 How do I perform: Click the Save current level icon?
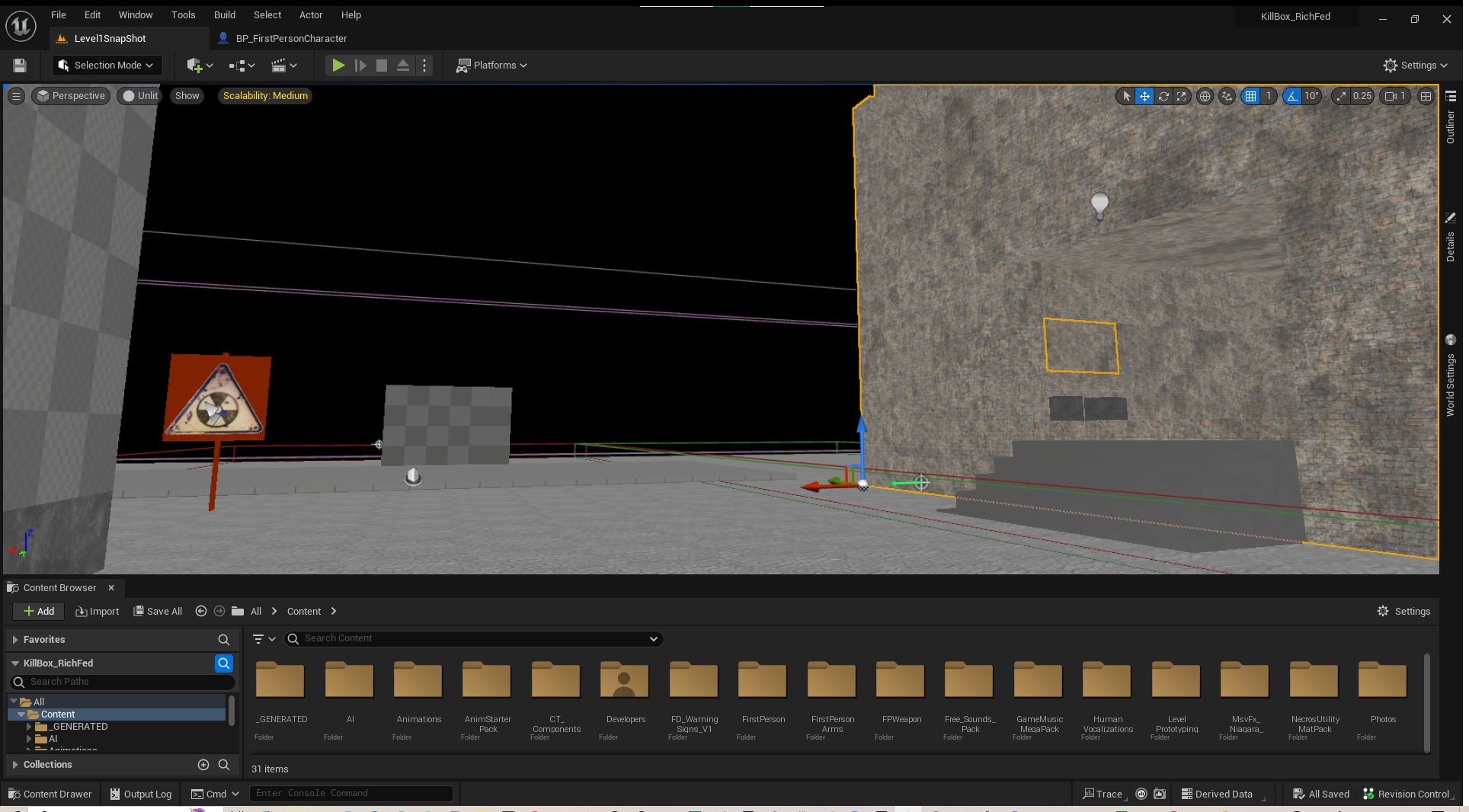click(20, 66)
